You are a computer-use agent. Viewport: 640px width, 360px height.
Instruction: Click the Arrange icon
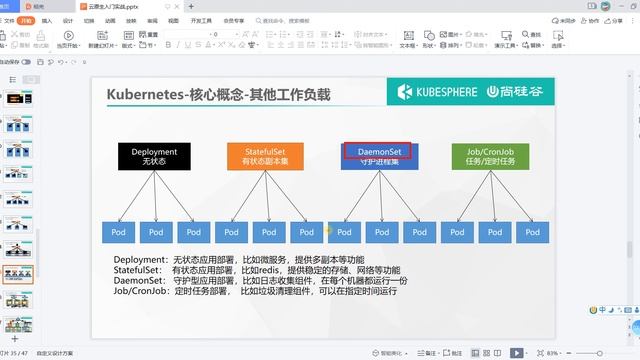pos(443,45)
